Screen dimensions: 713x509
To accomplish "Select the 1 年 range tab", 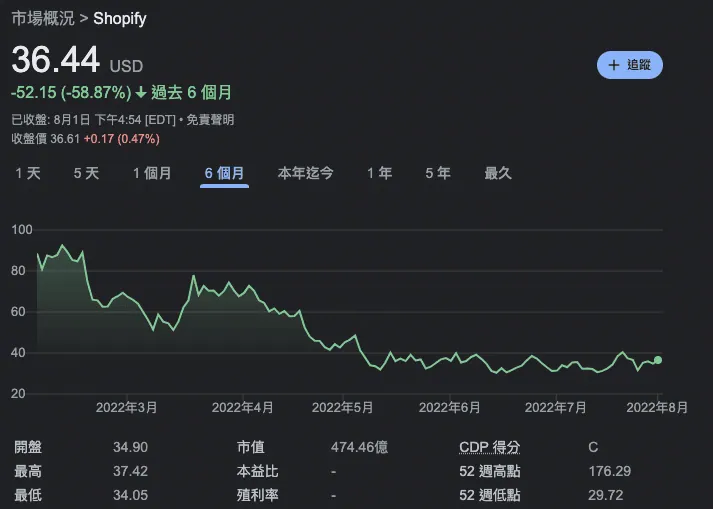I will pos(380,173).
